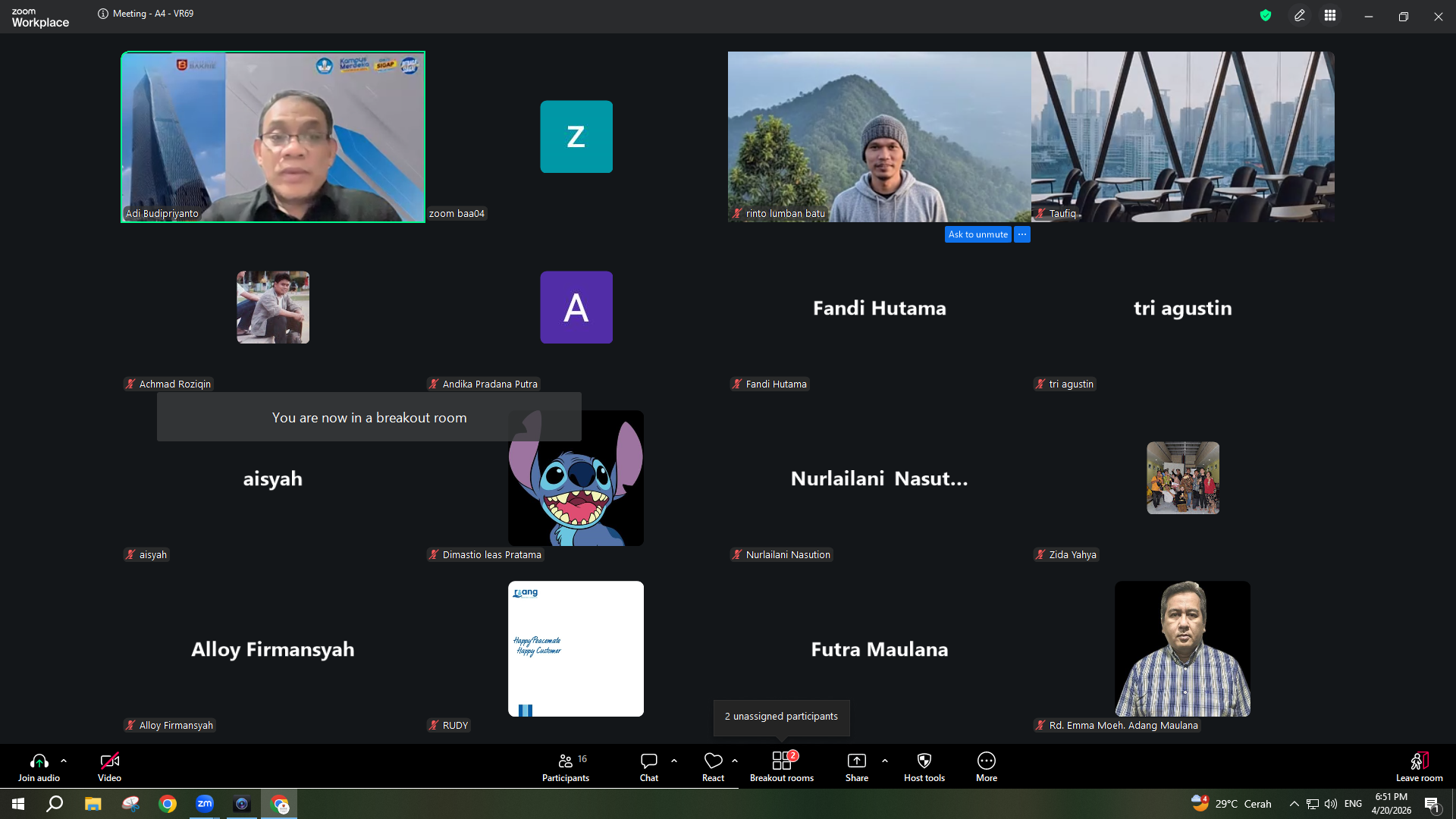Open Host tools

coord(924,767)
